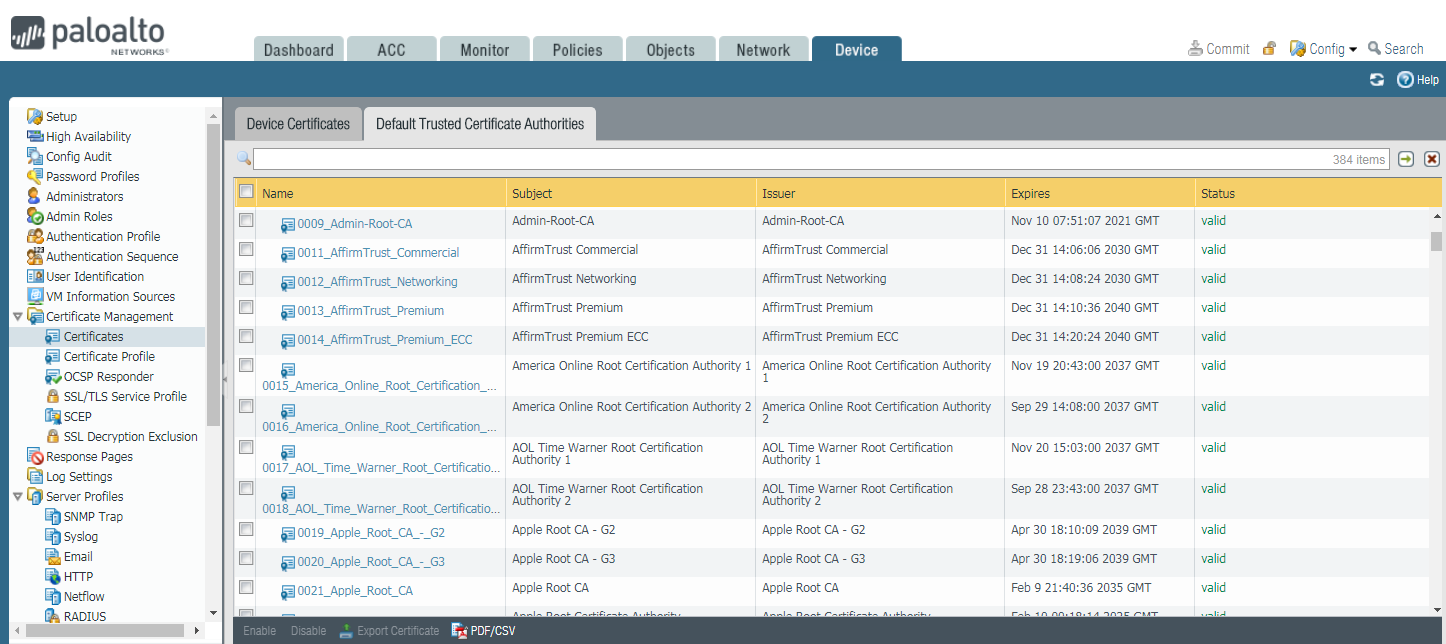Click the green arrow apply-filter icon

[x=1406, y=159]
